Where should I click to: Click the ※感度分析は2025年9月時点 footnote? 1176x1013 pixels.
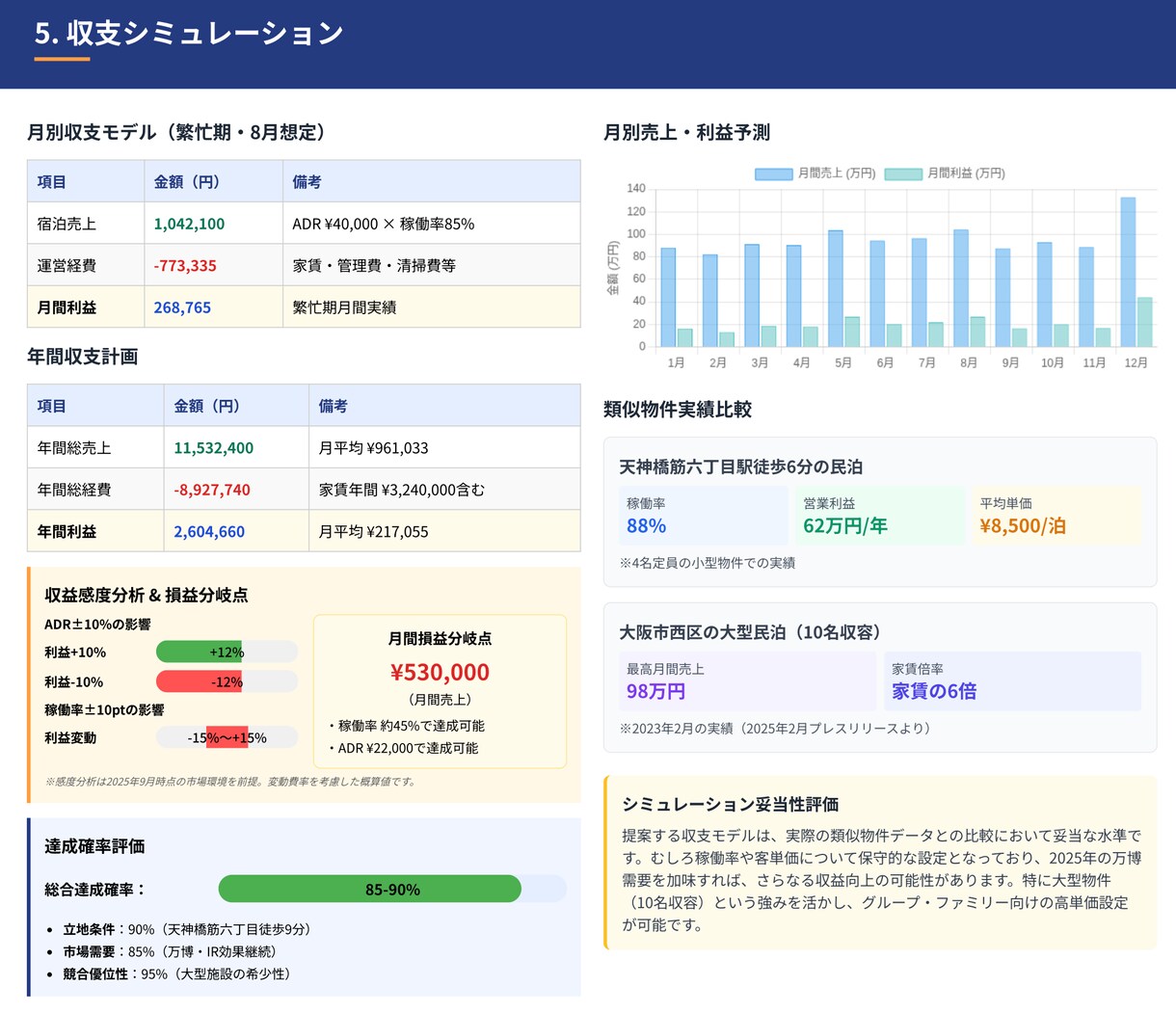click(x=231, y=782)
